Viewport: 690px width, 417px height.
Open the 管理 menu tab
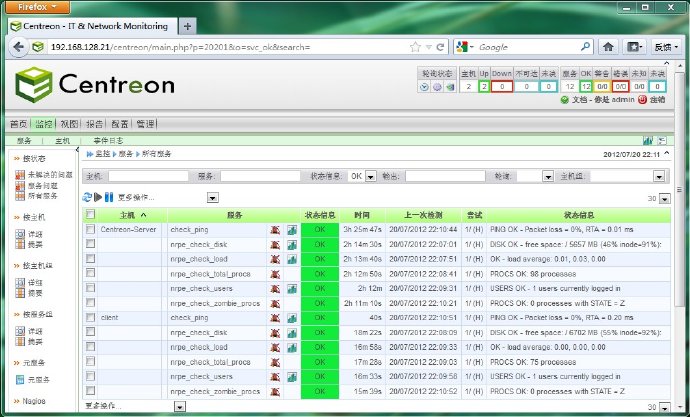(145, 124)
